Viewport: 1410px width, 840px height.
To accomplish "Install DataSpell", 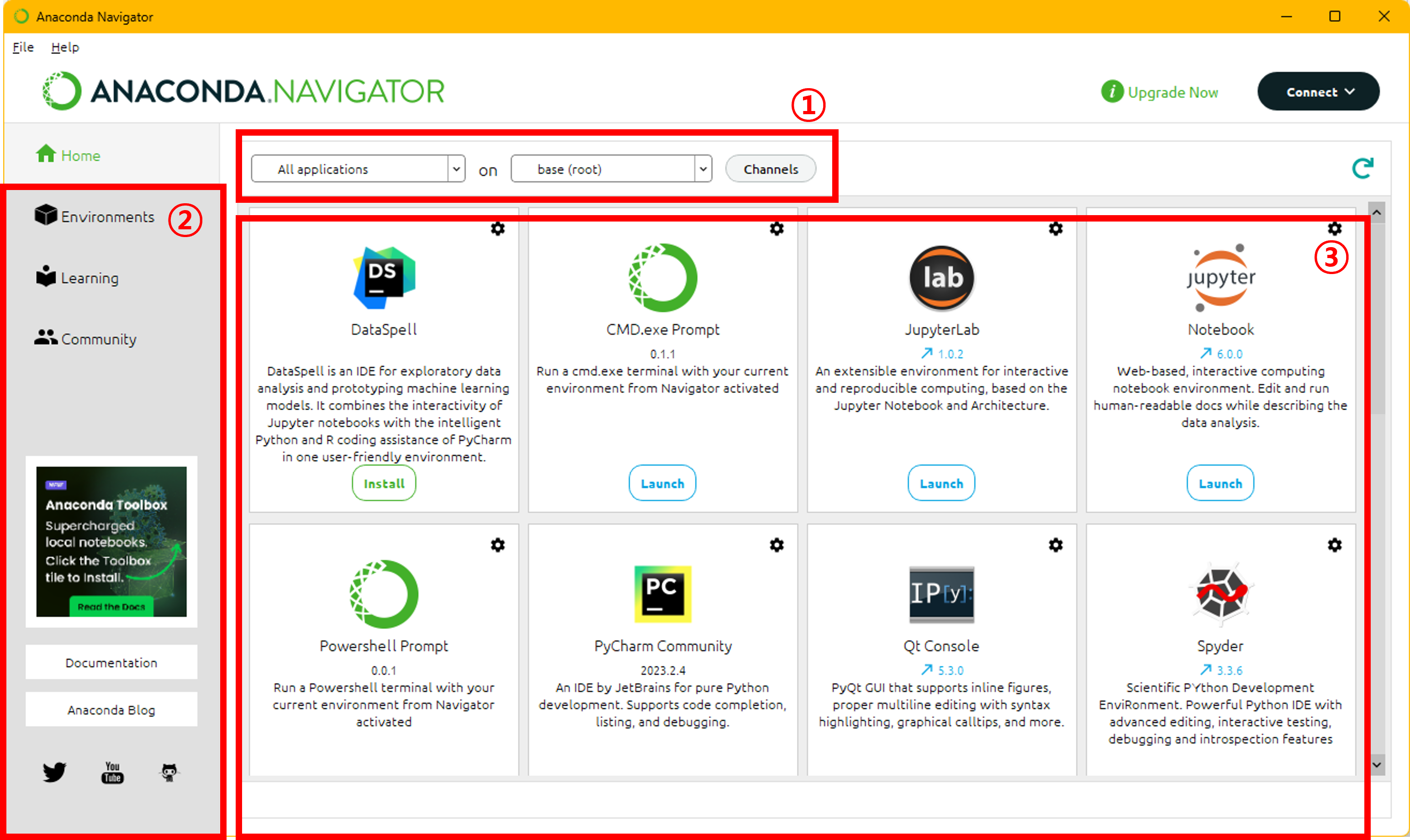I will [384, 483].
